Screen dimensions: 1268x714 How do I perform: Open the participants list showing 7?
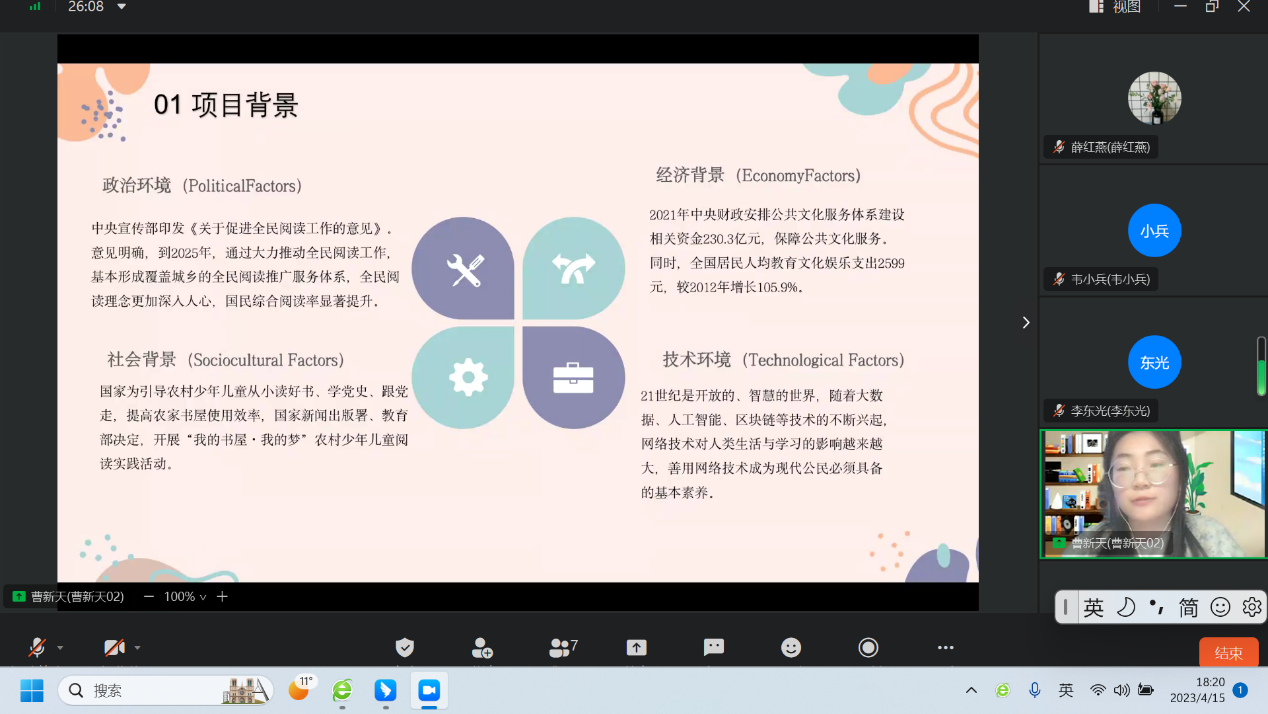563,648
